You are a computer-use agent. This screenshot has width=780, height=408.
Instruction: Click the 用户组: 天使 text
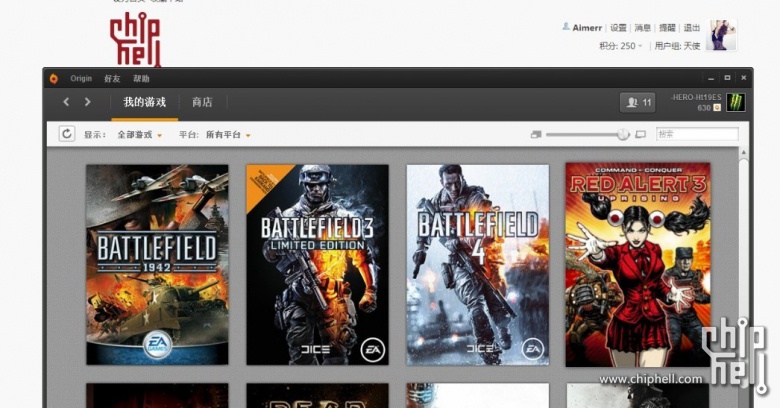pos(678,46)
